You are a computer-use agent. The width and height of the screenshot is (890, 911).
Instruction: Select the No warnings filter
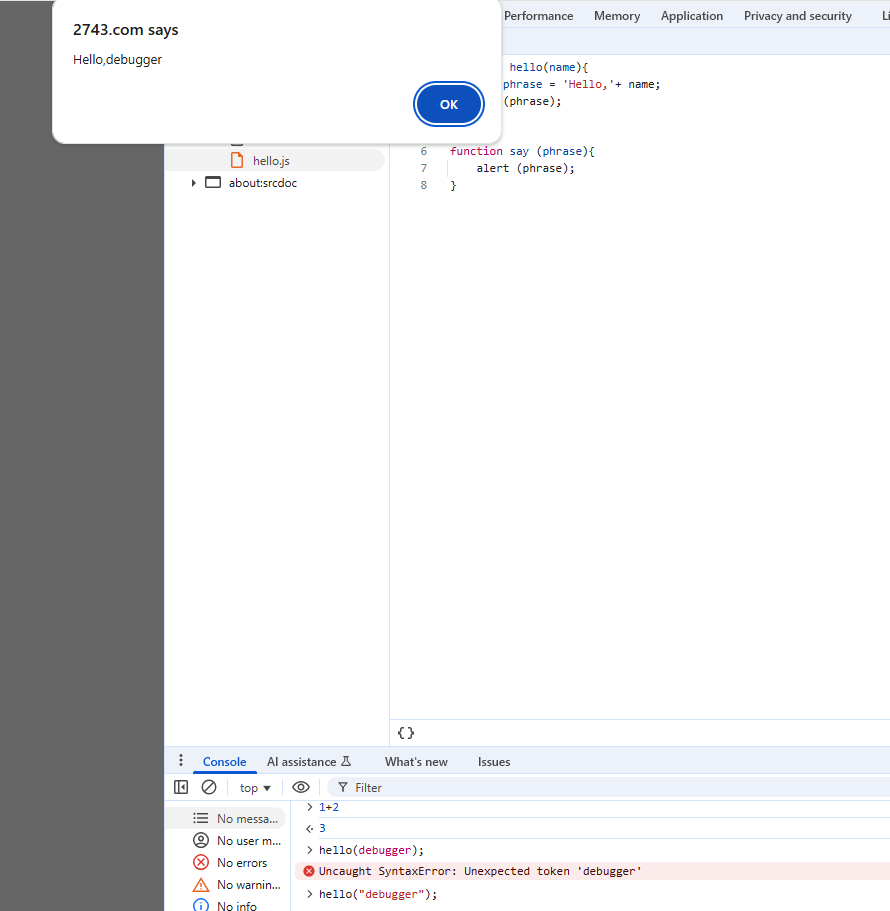click(x=236, y=885)
